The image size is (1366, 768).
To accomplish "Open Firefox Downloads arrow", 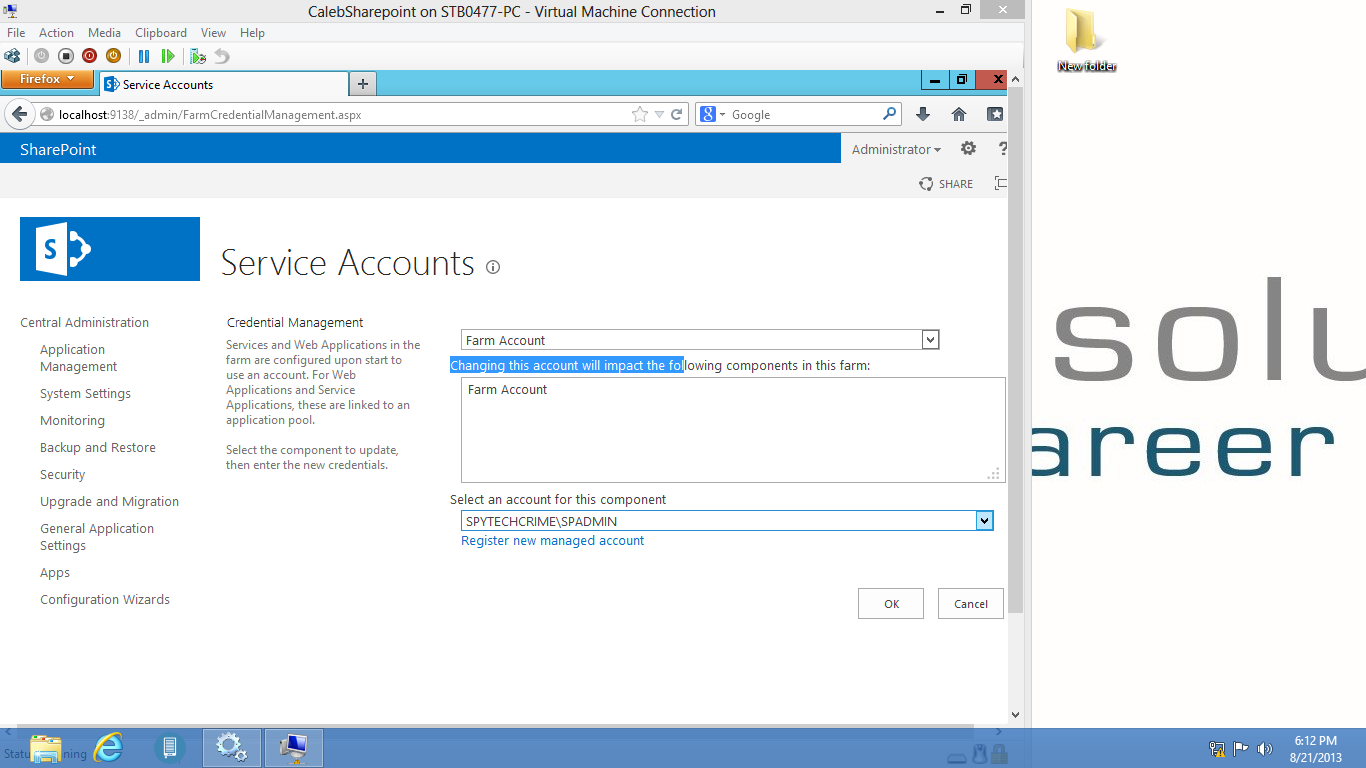I will pyautogui.click(x=923, y=115).
